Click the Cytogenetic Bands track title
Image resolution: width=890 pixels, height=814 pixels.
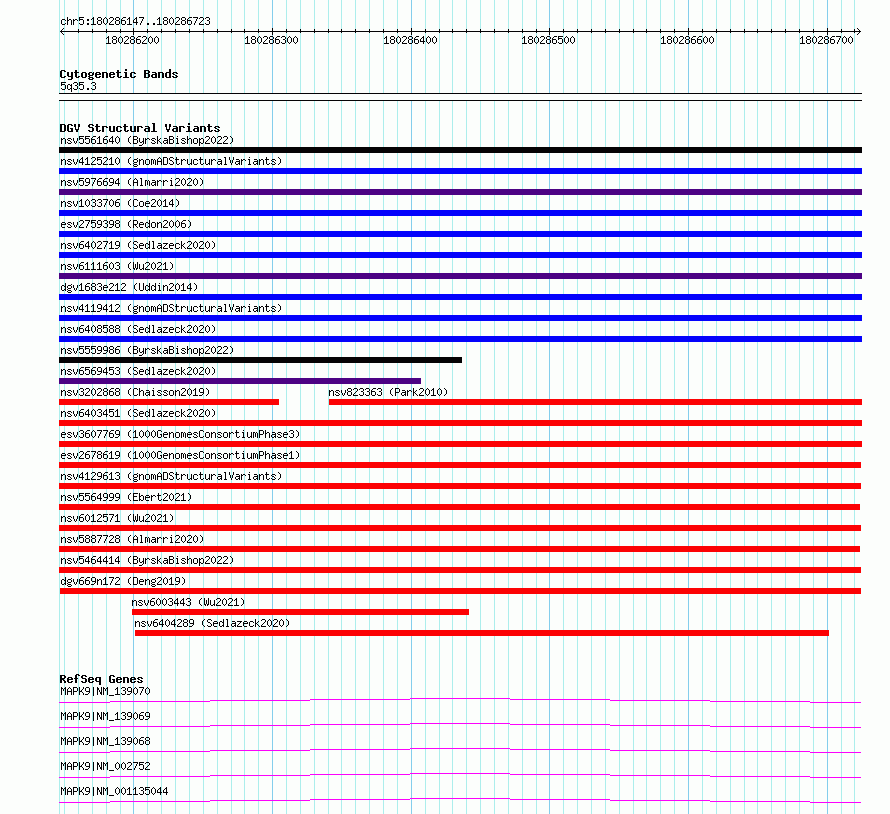[x=119, y=74]
